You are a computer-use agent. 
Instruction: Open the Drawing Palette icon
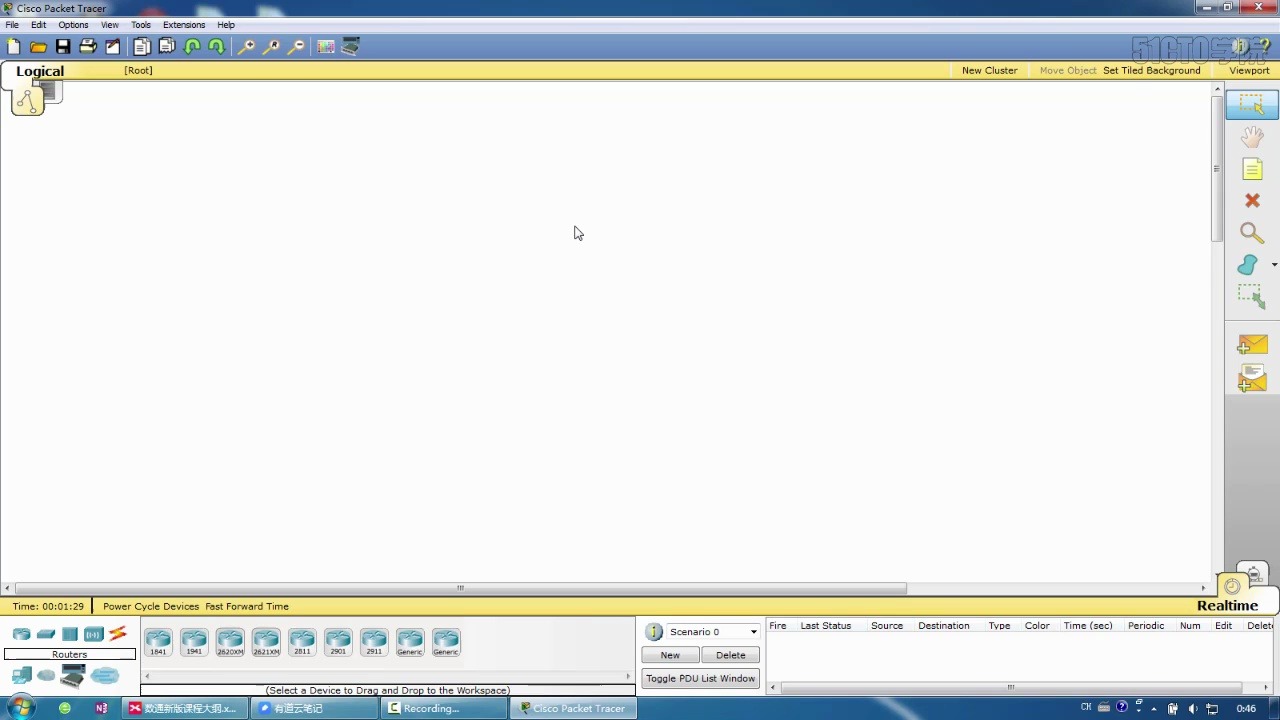tap(325, 47)
